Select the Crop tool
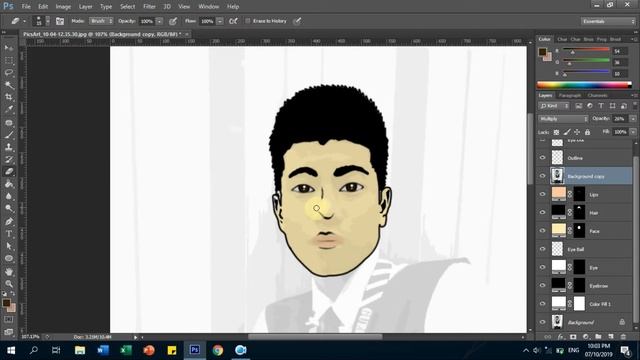The height and width of the screenshot is (360, 640). pos(9,97)
